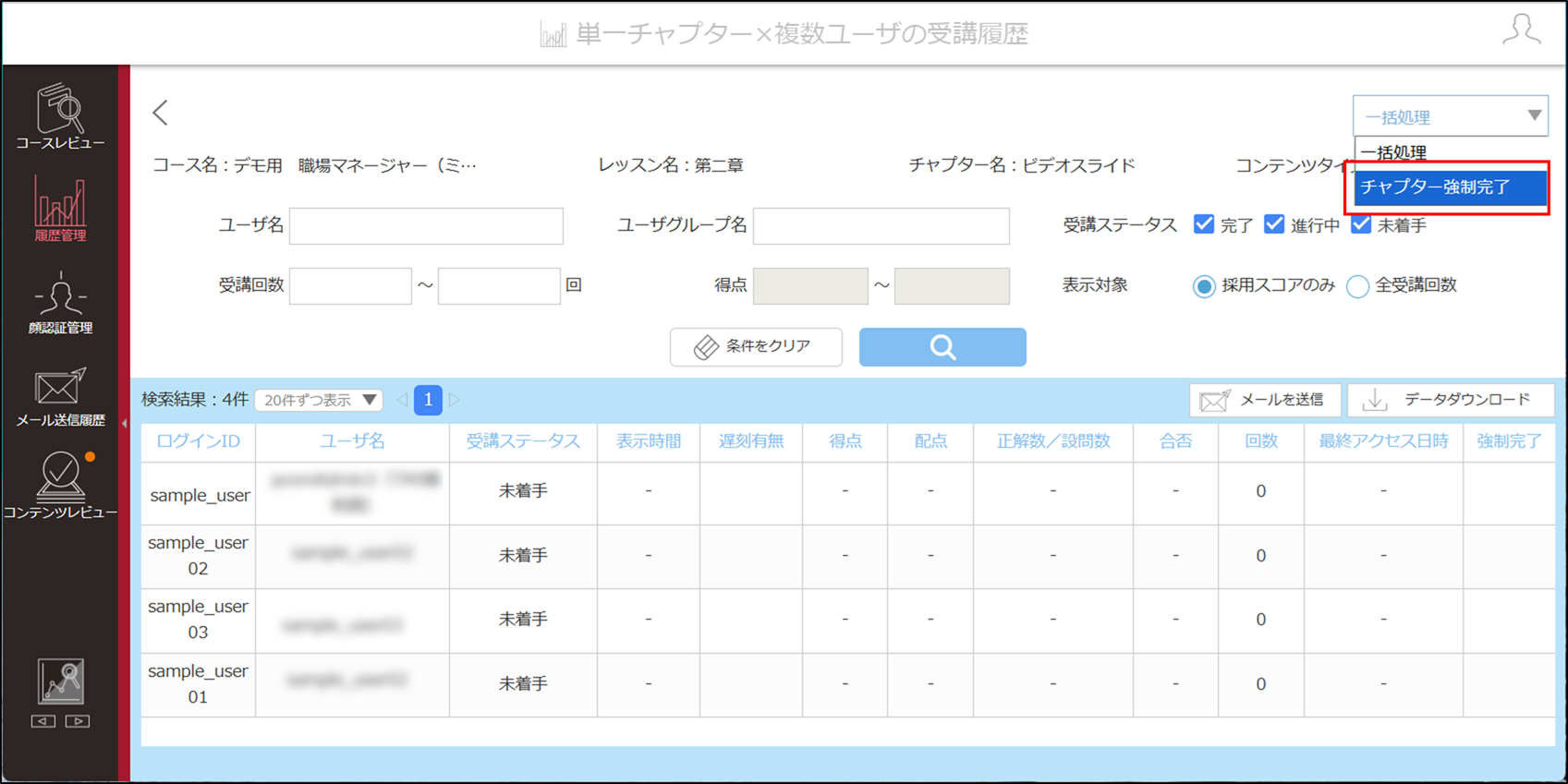This screenshot has height=784, width=1568.
Task: Sort by the 得点 column header
Action: 845,441
